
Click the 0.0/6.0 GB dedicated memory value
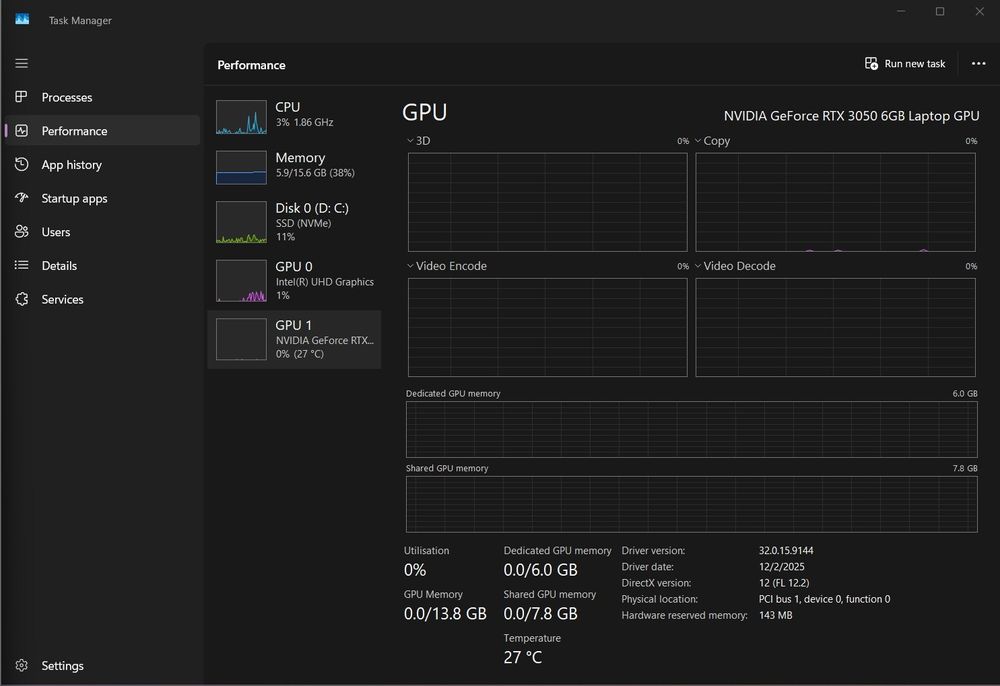(540, 570)
